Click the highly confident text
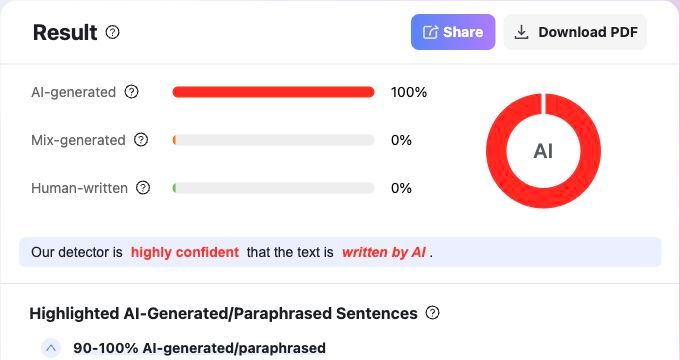 point(185,252)
